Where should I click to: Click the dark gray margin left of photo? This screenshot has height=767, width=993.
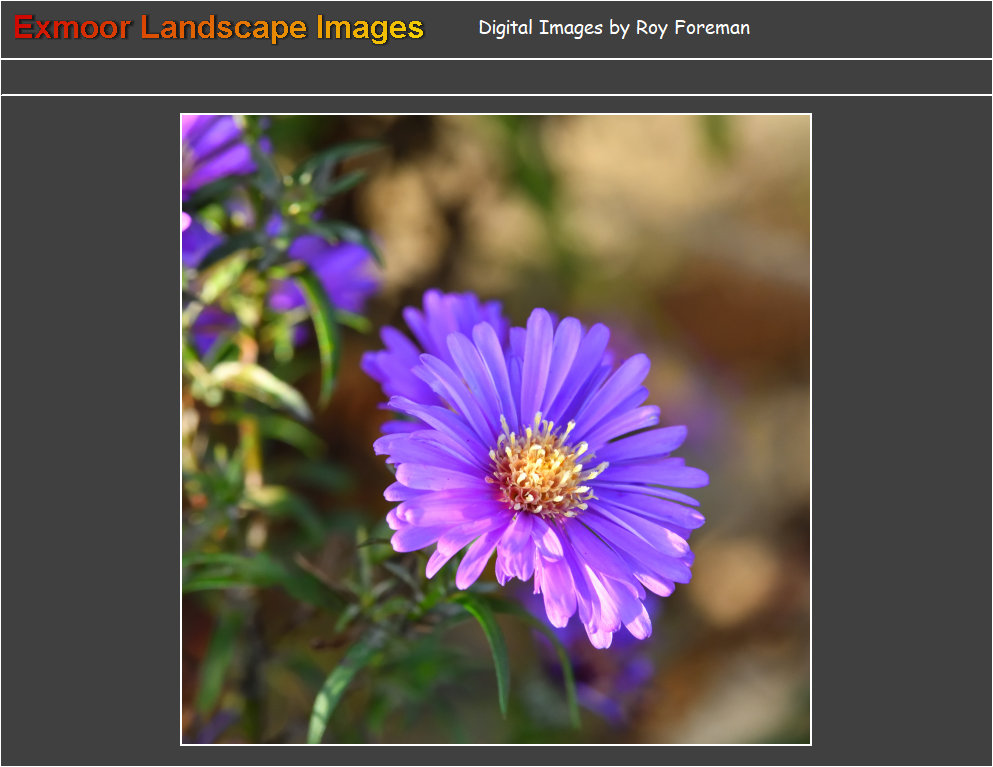(90, 430)
